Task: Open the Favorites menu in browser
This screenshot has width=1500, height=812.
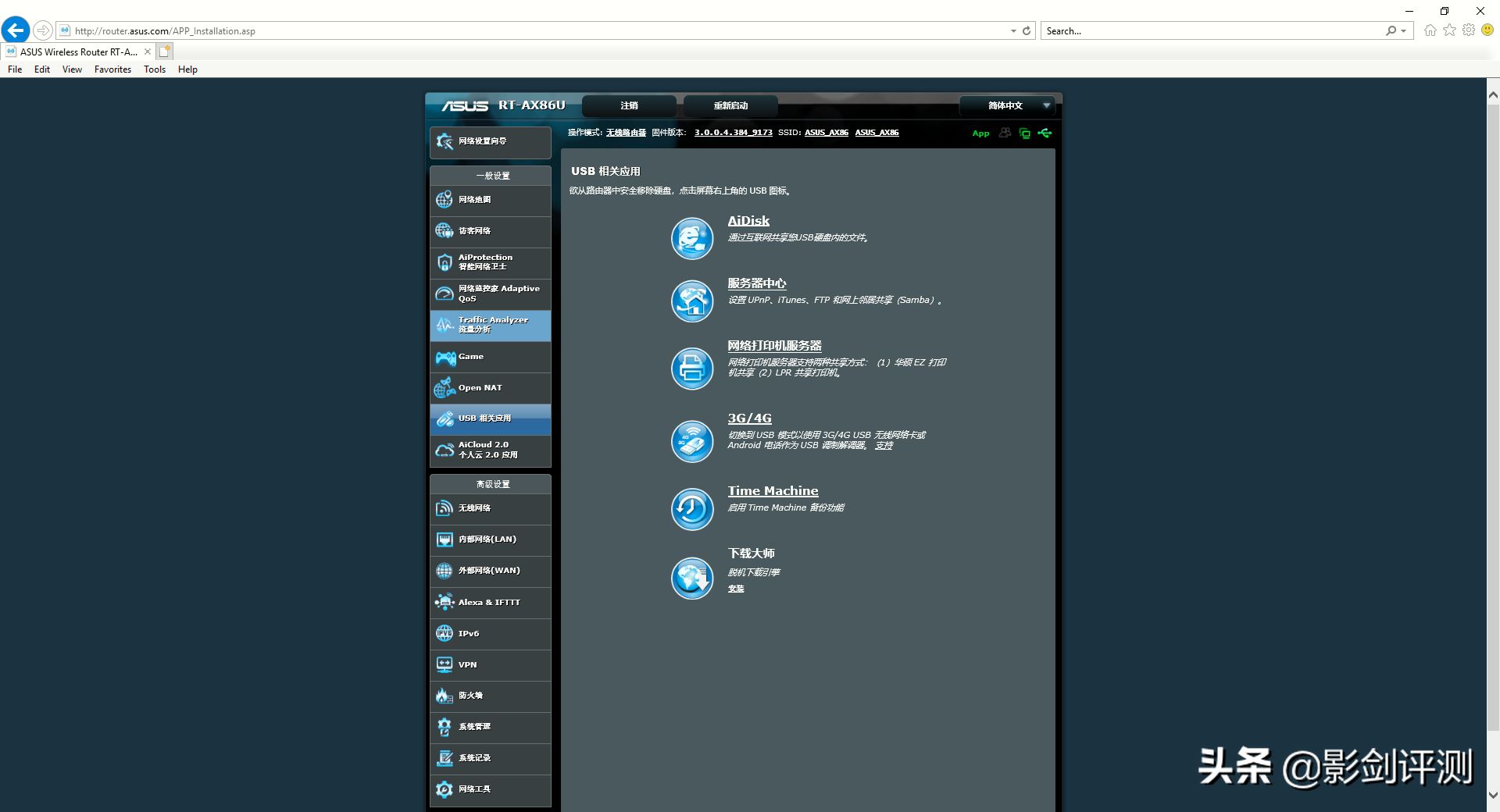Action: click(x=112, y=69)
